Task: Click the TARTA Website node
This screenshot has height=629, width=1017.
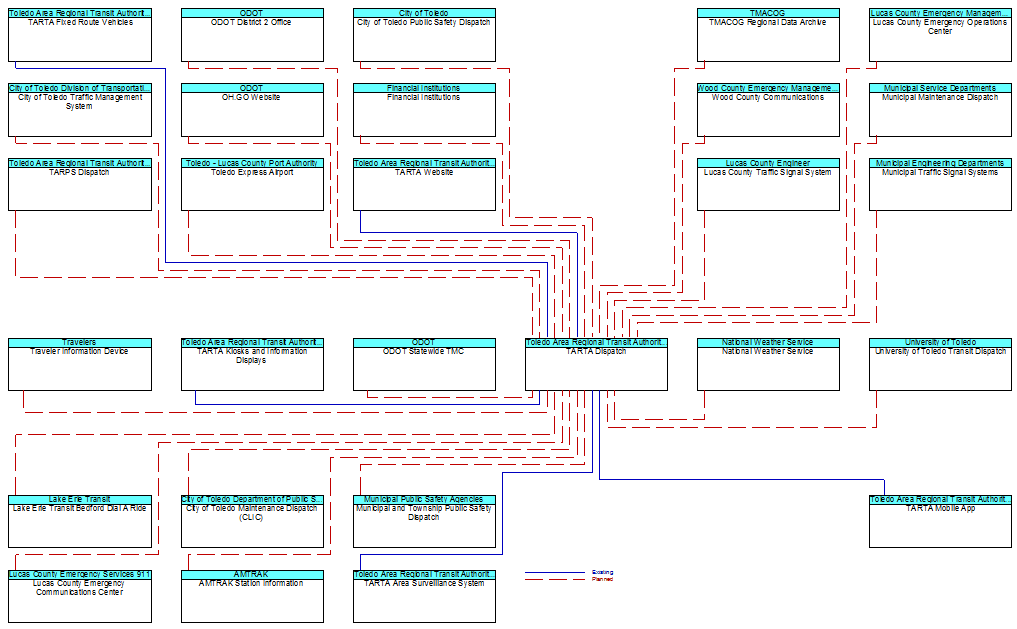Action: point(424,185)
